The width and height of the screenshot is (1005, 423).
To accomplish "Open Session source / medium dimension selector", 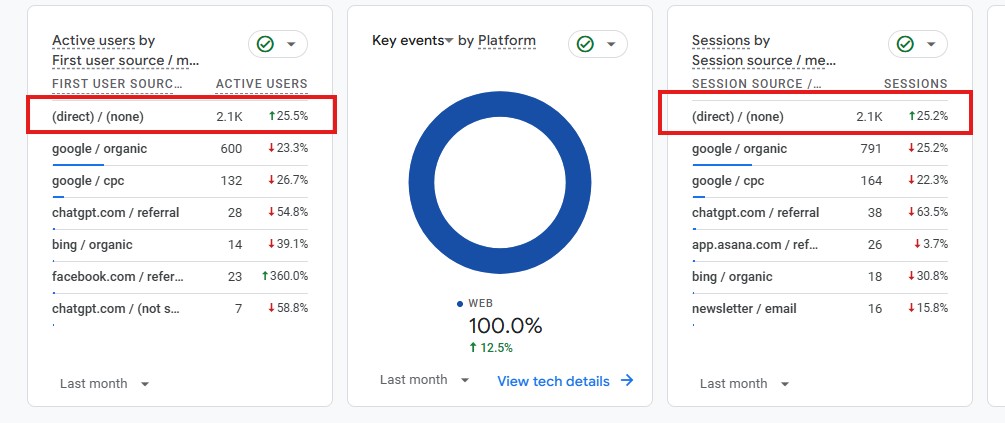I will (764, 61).
